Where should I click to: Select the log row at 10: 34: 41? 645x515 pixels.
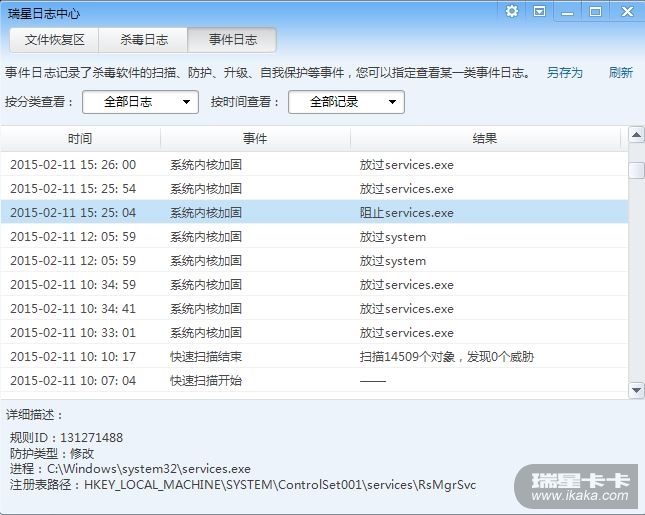[x=314, y=309]
